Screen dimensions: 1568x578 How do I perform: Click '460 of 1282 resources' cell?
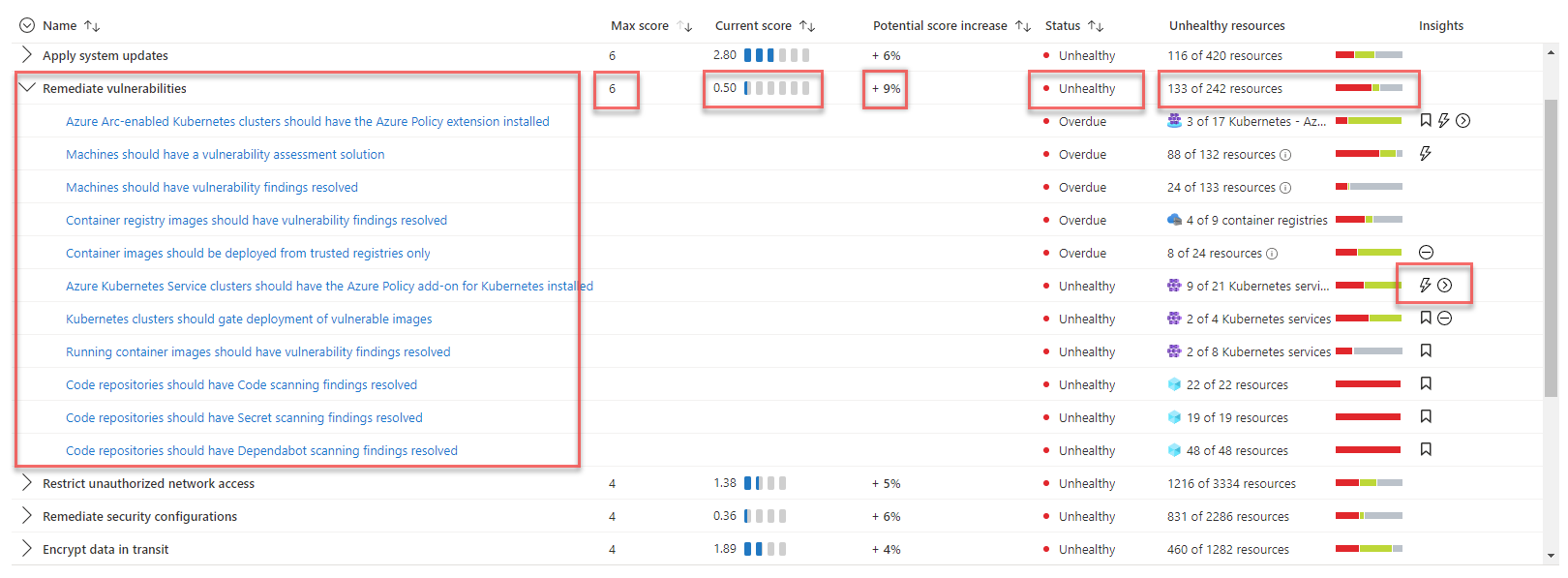1228,549
